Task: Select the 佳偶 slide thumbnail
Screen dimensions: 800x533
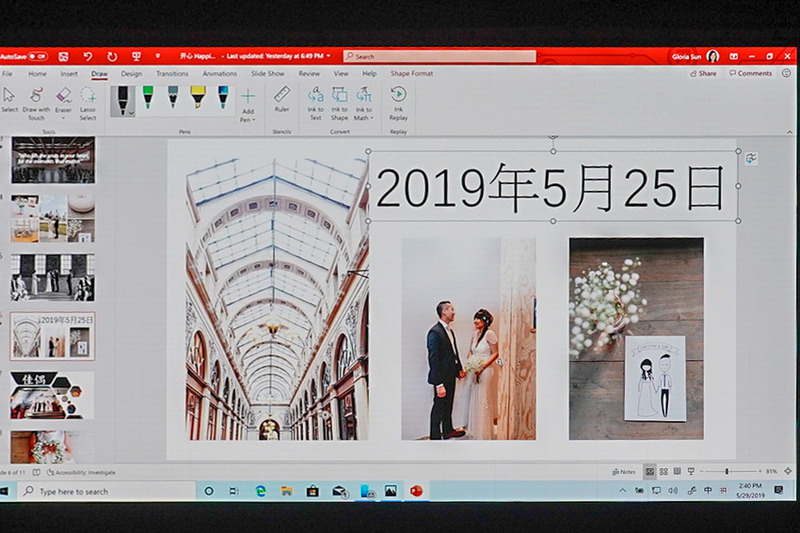Action: point(52,395)
